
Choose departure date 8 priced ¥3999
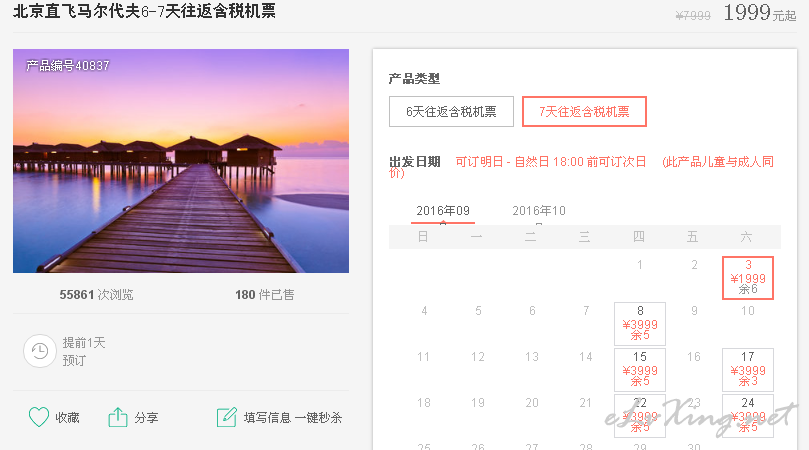[640, 324]
